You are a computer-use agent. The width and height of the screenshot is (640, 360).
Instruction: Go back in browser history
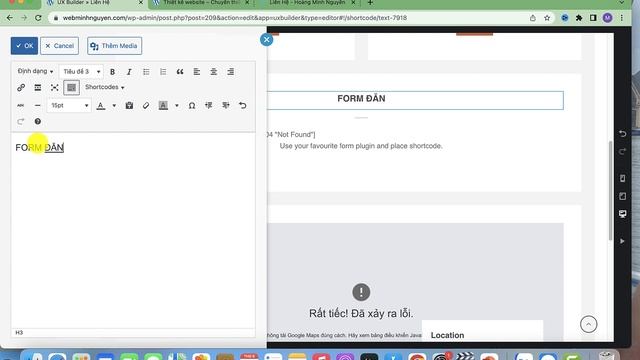pyautogui.click(x=9, y=18)
